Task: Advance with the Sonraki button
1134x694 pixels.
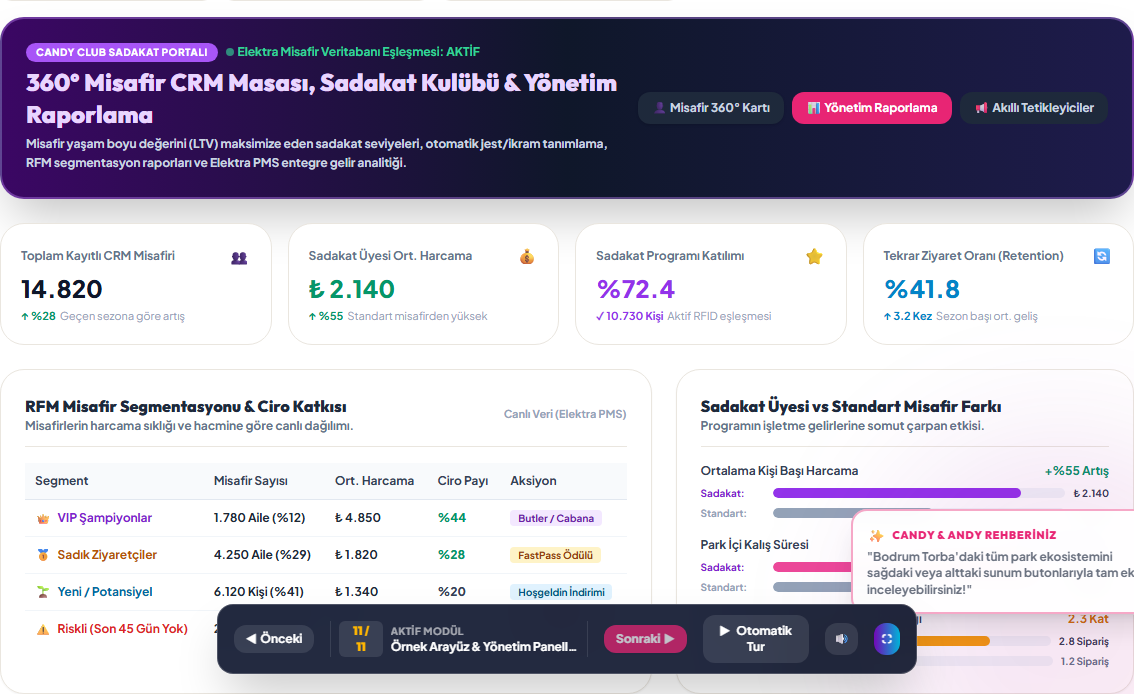Action: [645, 639]
